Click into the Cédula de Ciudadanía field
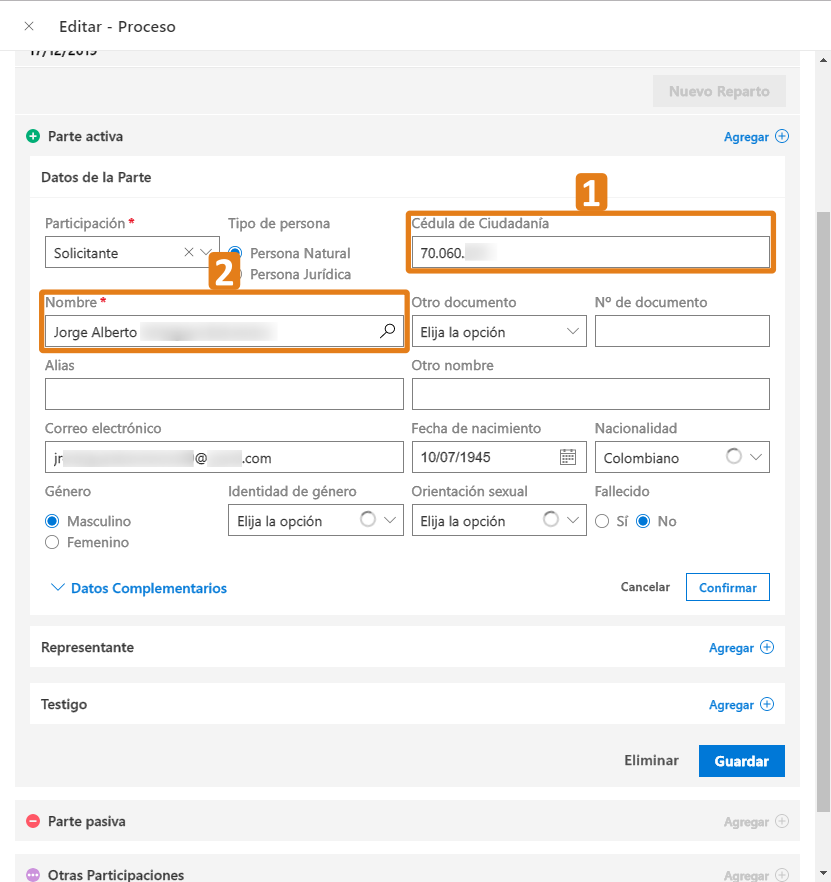Image resolution: width=831 pixels, height=882 pixels. [591, 252]
